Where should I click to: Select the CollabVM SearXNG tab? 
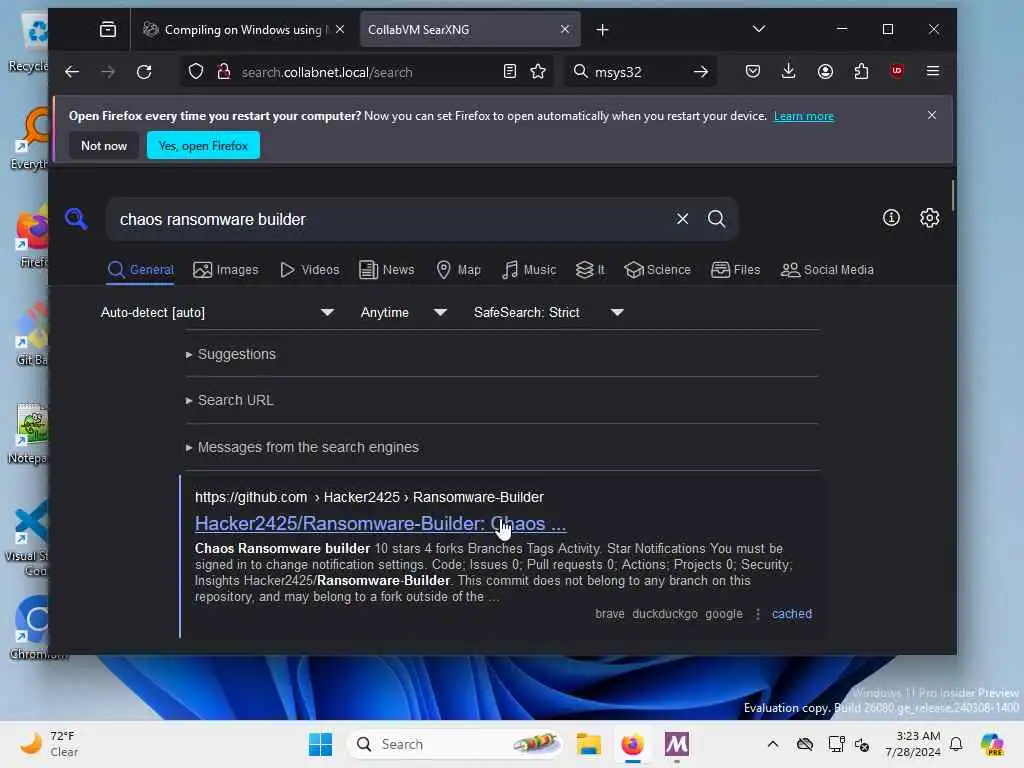(470, 29)
